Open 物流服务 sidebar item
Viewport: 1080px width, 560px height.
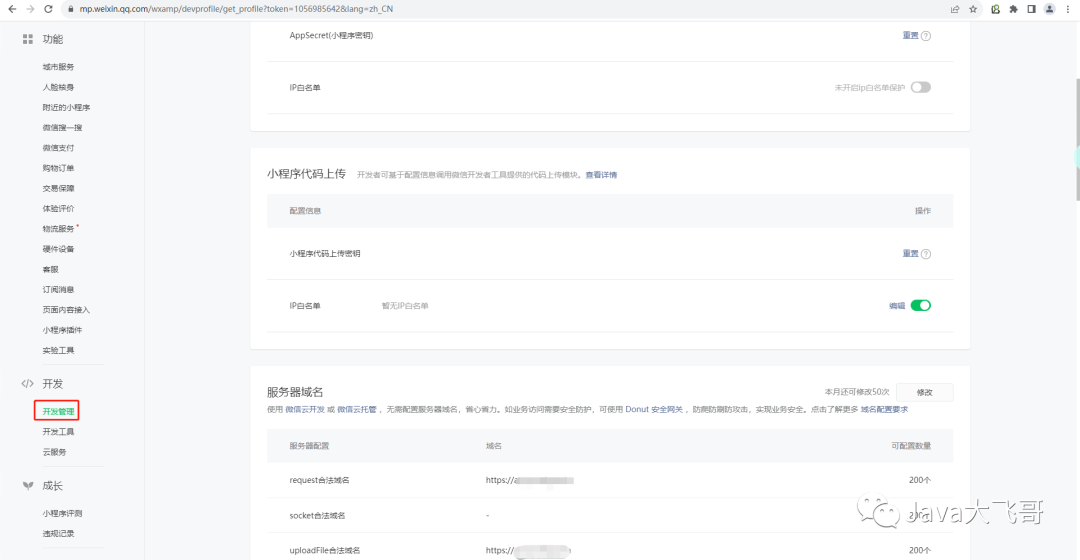coord(58,229)
